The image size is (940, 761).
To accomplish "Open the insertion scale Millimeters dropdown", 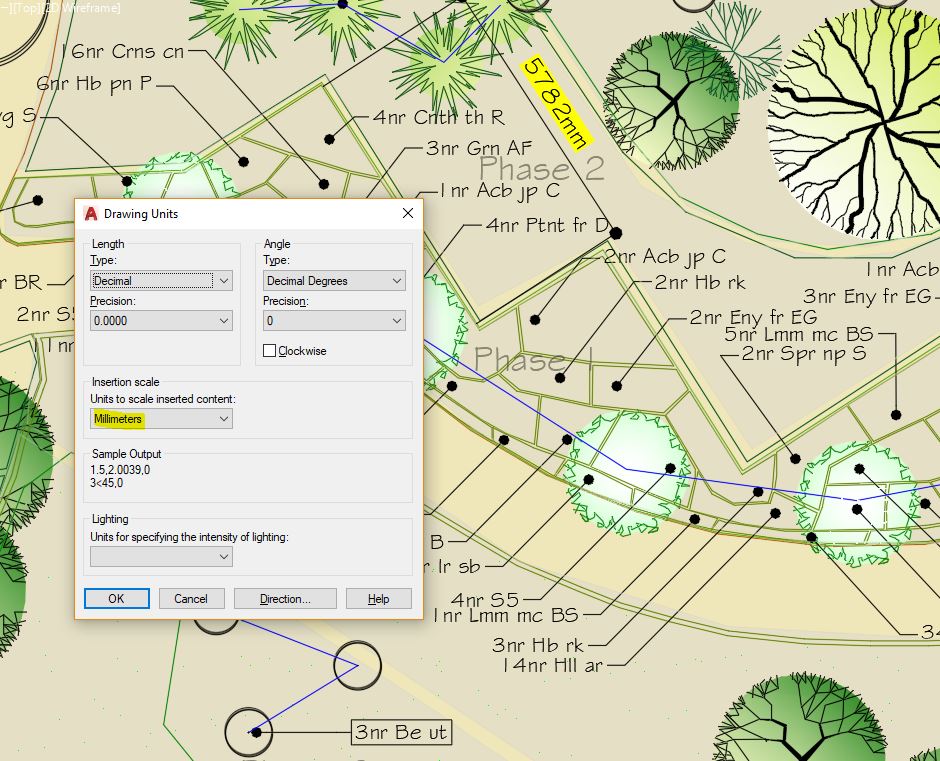I will click(161, 419).
